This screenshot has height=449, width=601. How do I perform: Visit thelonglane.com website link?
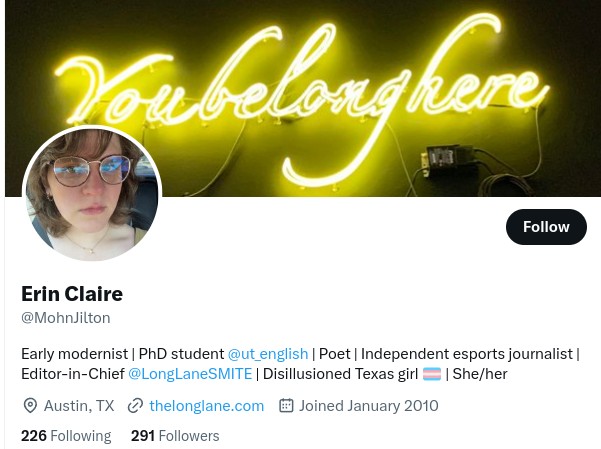tap(207, 406)
